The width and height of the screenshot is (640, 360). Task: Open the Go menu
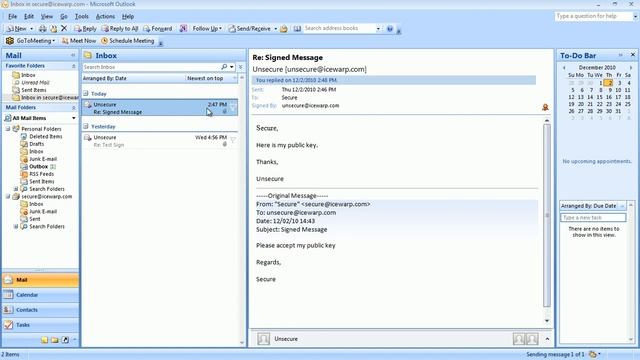pyautogui.click(x=64, y=16)
